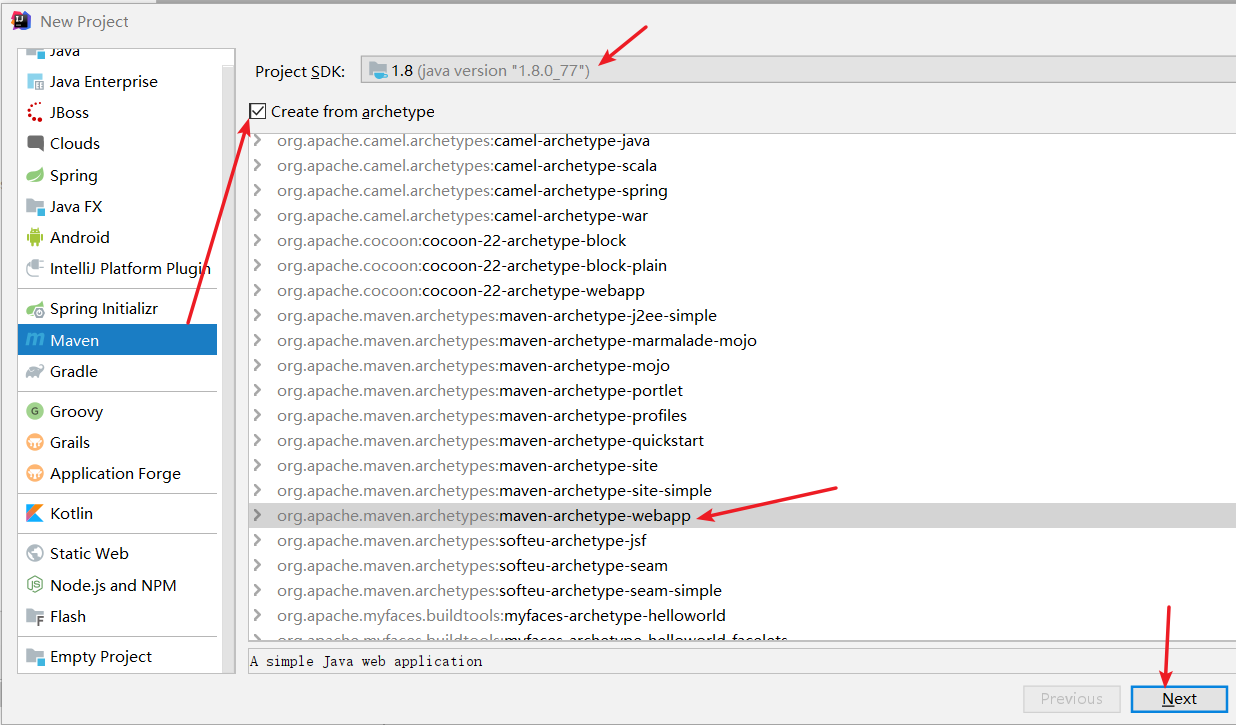
Task: Select the Groovy icon
Action: [x=35, y=412]
